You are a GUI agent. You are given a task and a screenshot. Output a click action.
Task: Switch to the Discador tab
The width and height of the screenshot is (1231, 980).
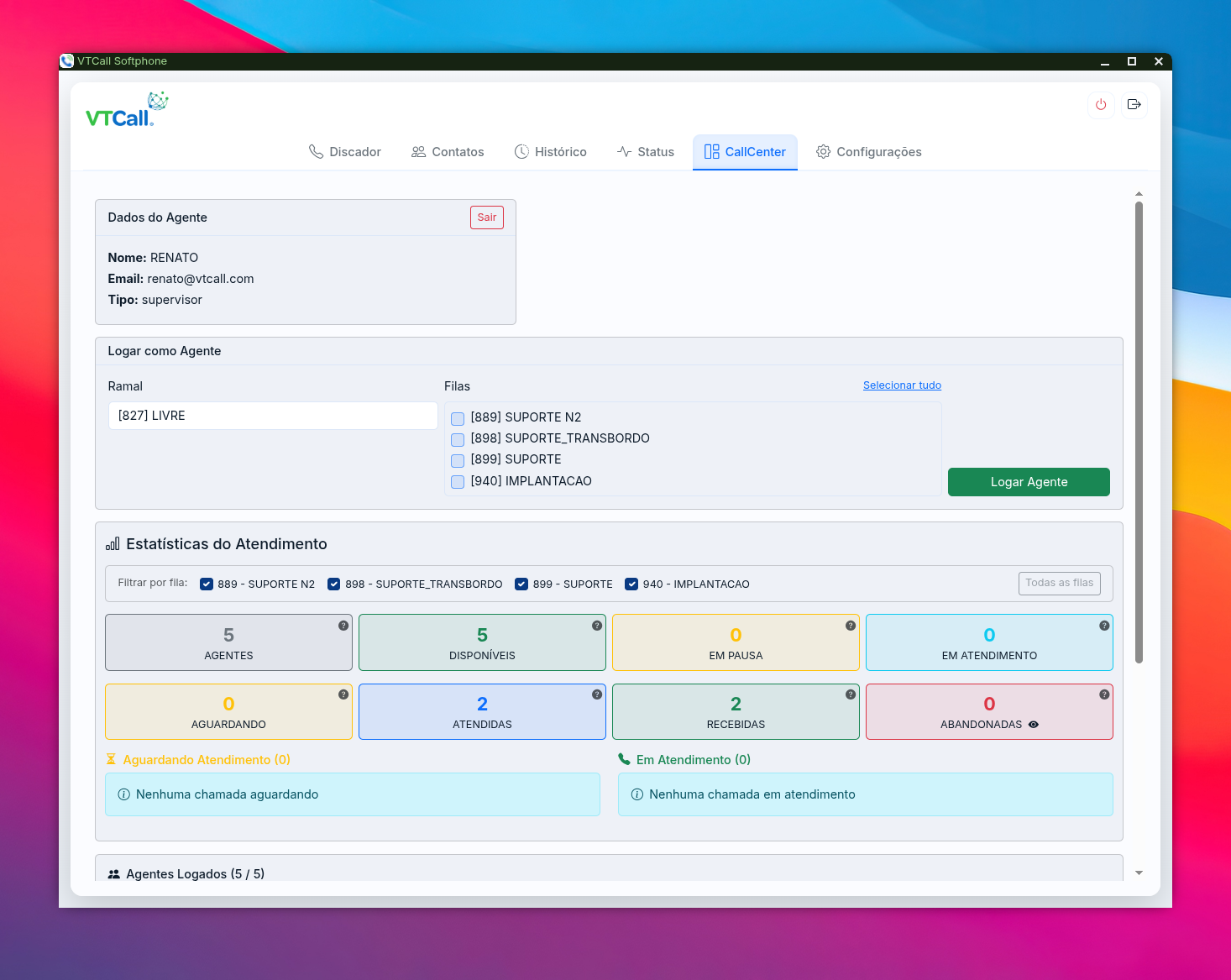(345, 152)
